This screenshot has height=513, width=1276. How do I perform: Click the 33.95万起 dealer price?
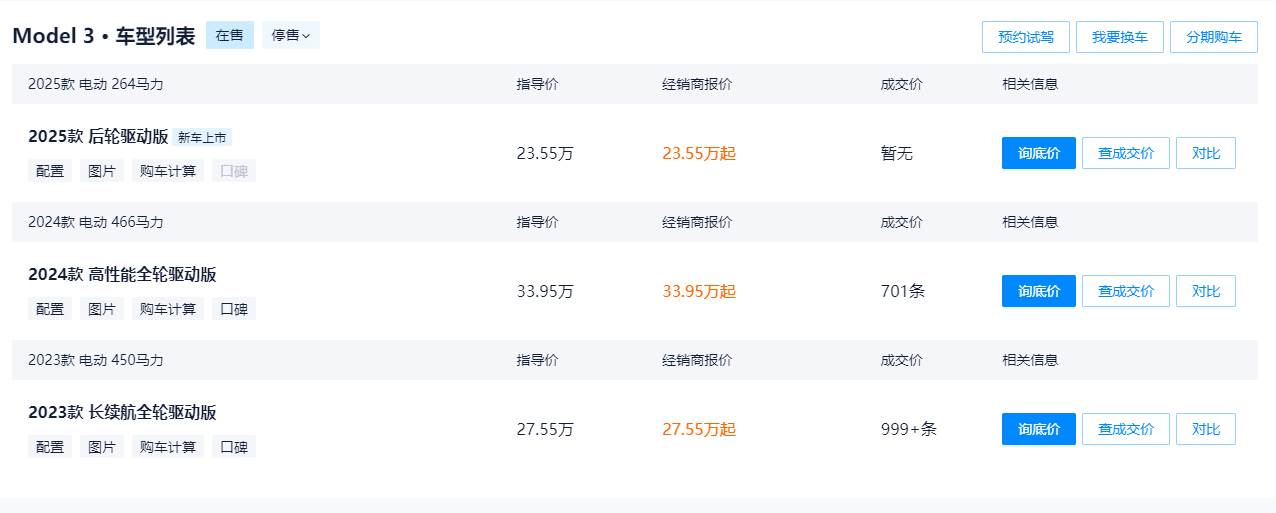(x=698, y=292)
